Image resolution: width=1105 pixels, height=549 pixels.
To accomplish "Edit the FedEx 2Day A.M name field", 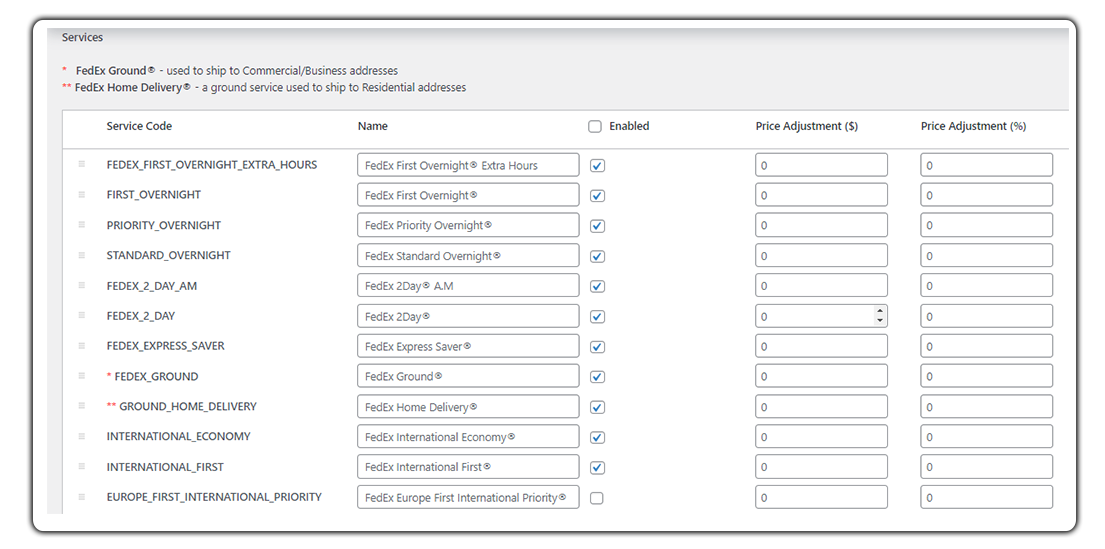I will (468, 286).
